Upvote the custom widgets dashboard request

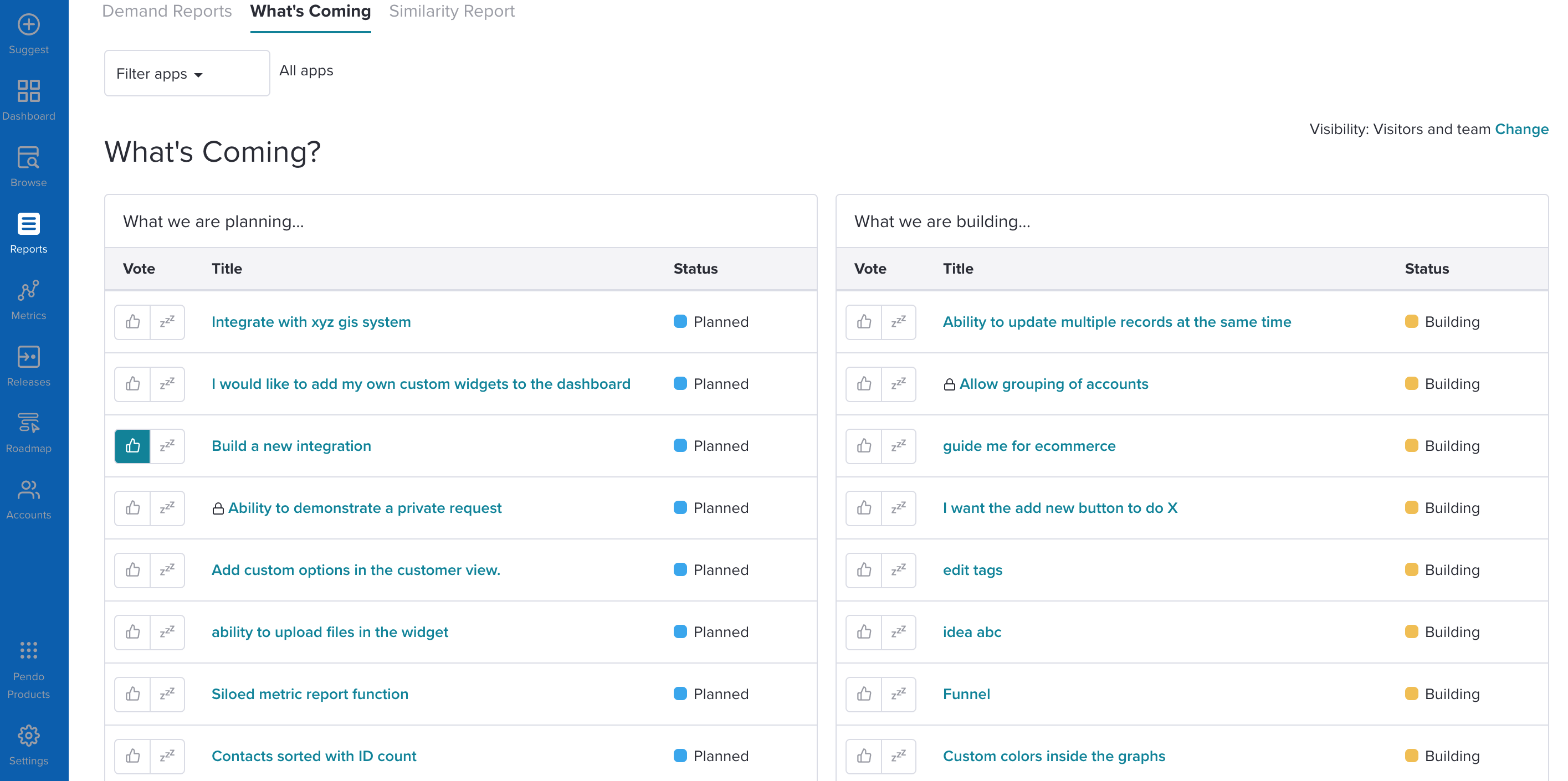(132, 384)
